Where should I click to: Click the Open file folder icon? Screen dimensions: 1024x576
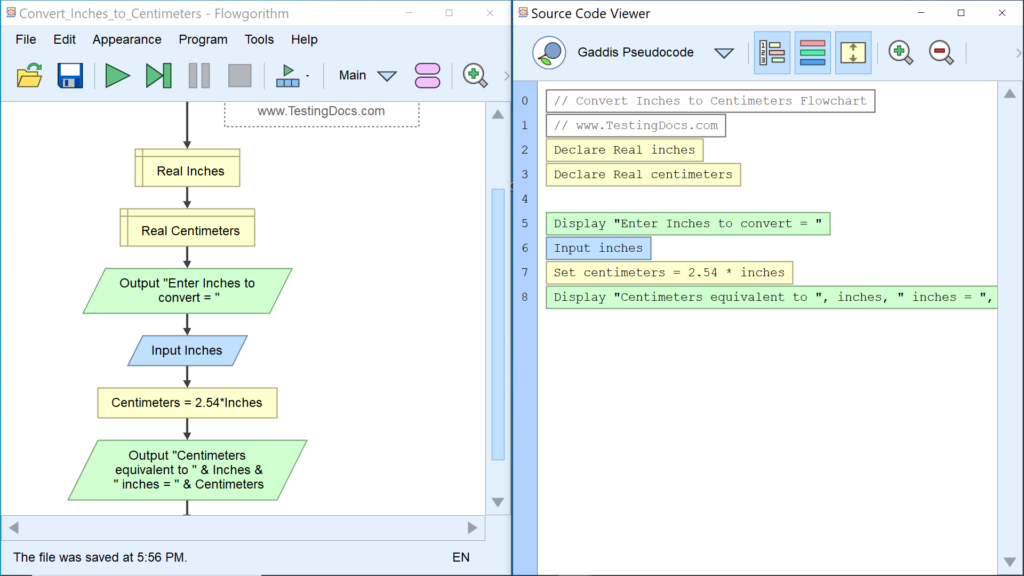coord(30,75)
